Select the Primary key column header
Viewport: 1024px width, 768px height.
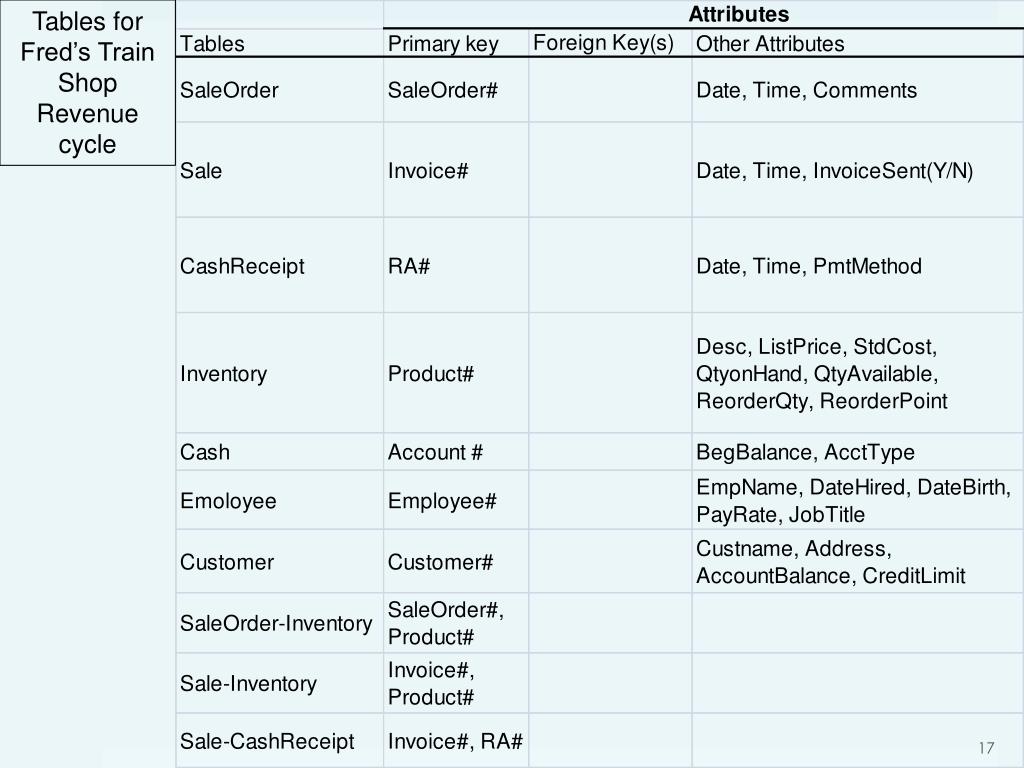coord(442,44)
